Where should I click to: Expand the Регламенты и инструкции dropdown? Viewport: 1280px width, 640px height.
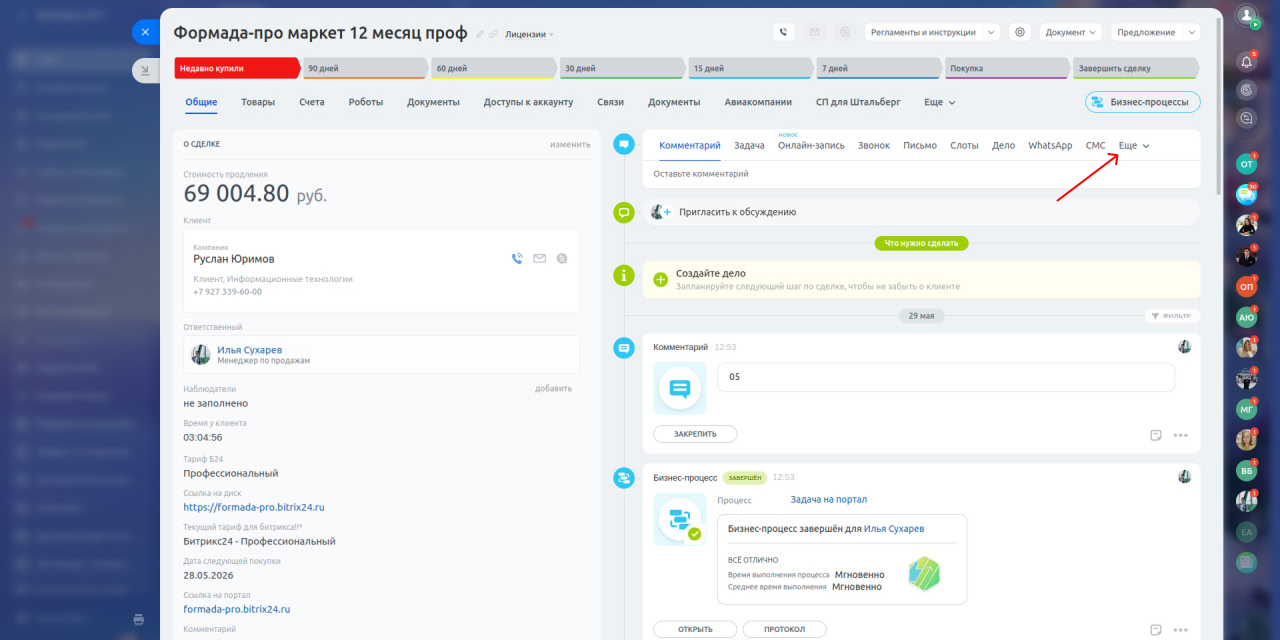tap(932, 32)
